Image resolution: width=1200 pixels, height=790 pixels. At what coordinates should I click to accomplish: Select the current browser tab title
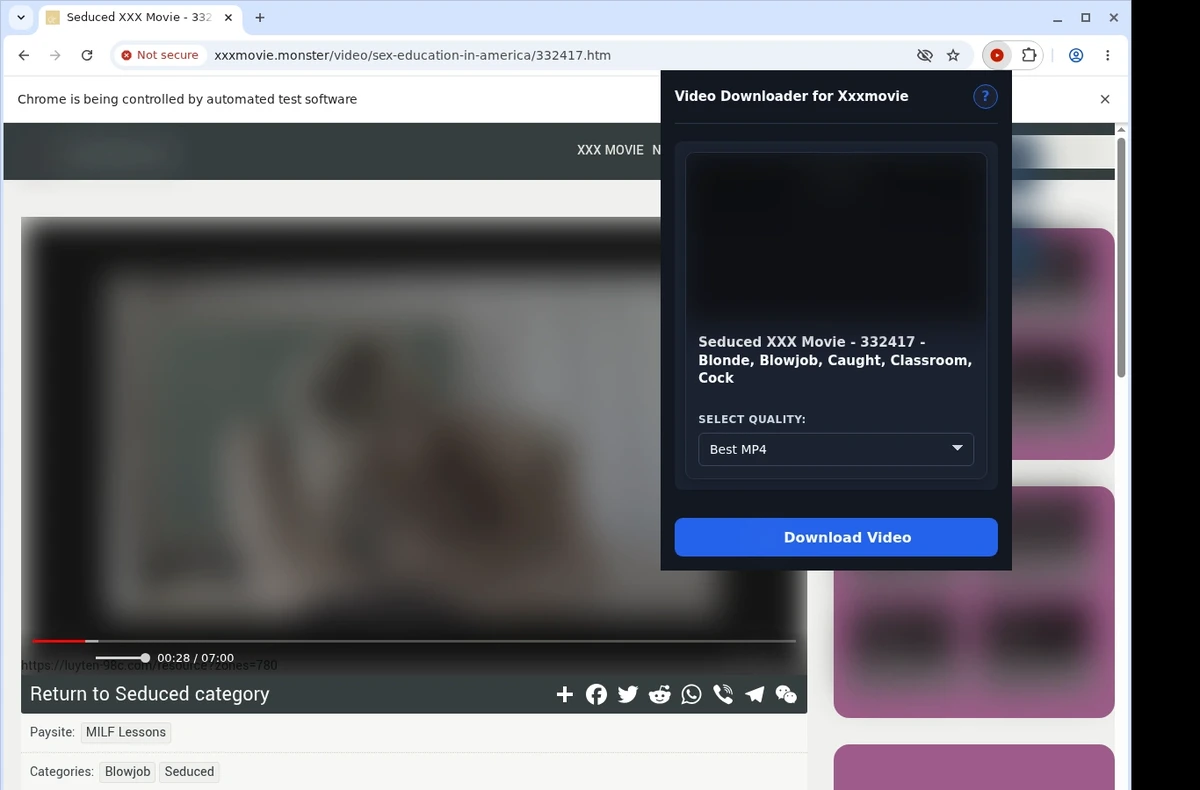pyautogui.click(x=139, y=17)
